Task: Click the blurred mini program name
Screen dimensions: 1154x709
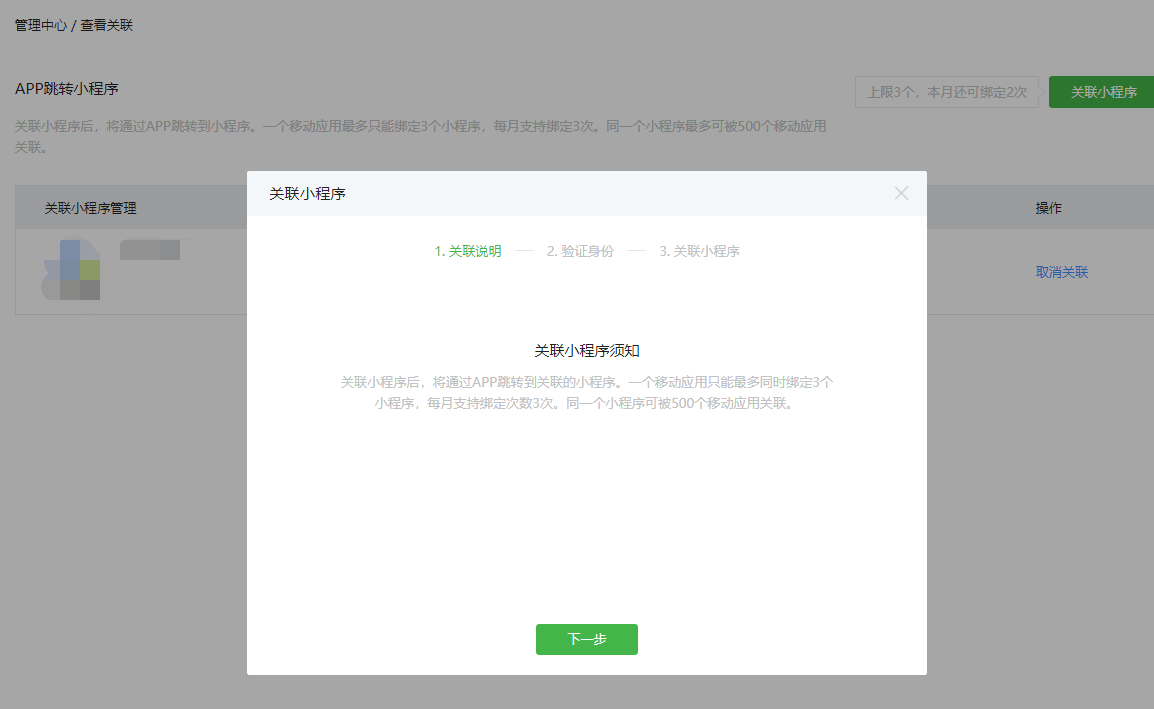Action: (x=150, y=250)
